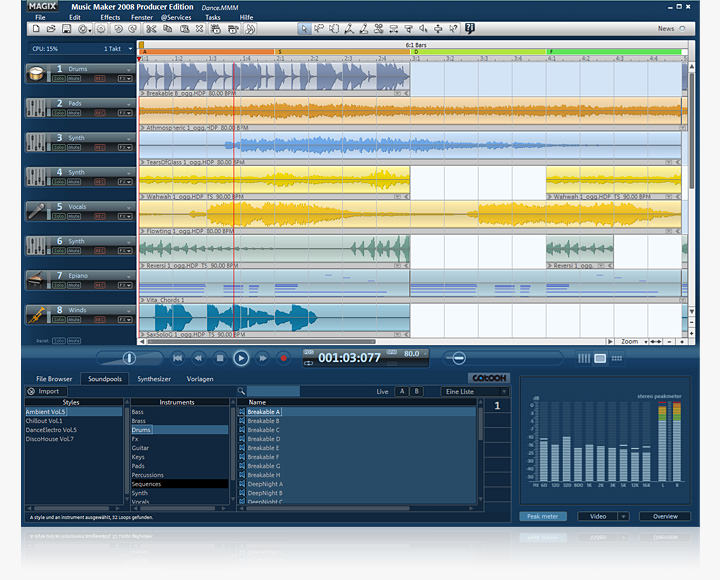Click the Soundpools search input field

[x=273, y=391]
